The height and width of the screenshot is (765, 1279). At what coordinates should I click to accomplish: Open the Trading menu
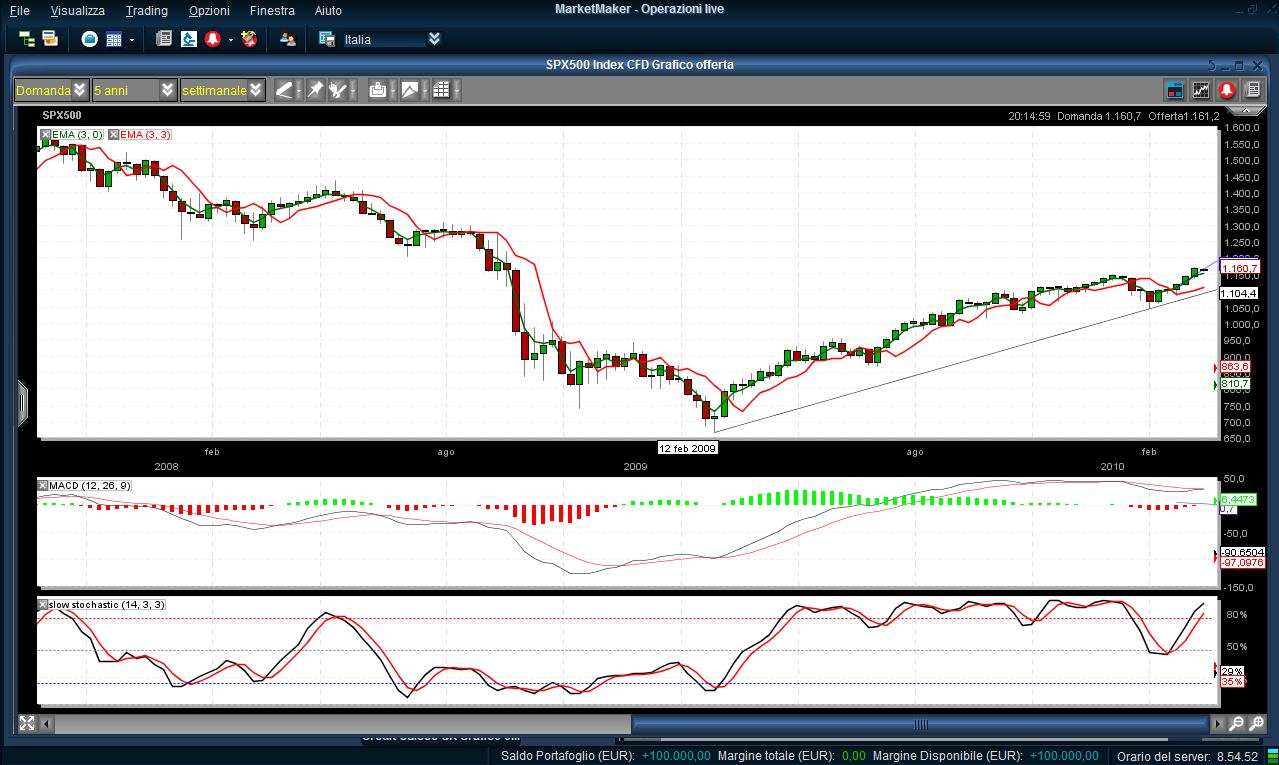point(146,10)
